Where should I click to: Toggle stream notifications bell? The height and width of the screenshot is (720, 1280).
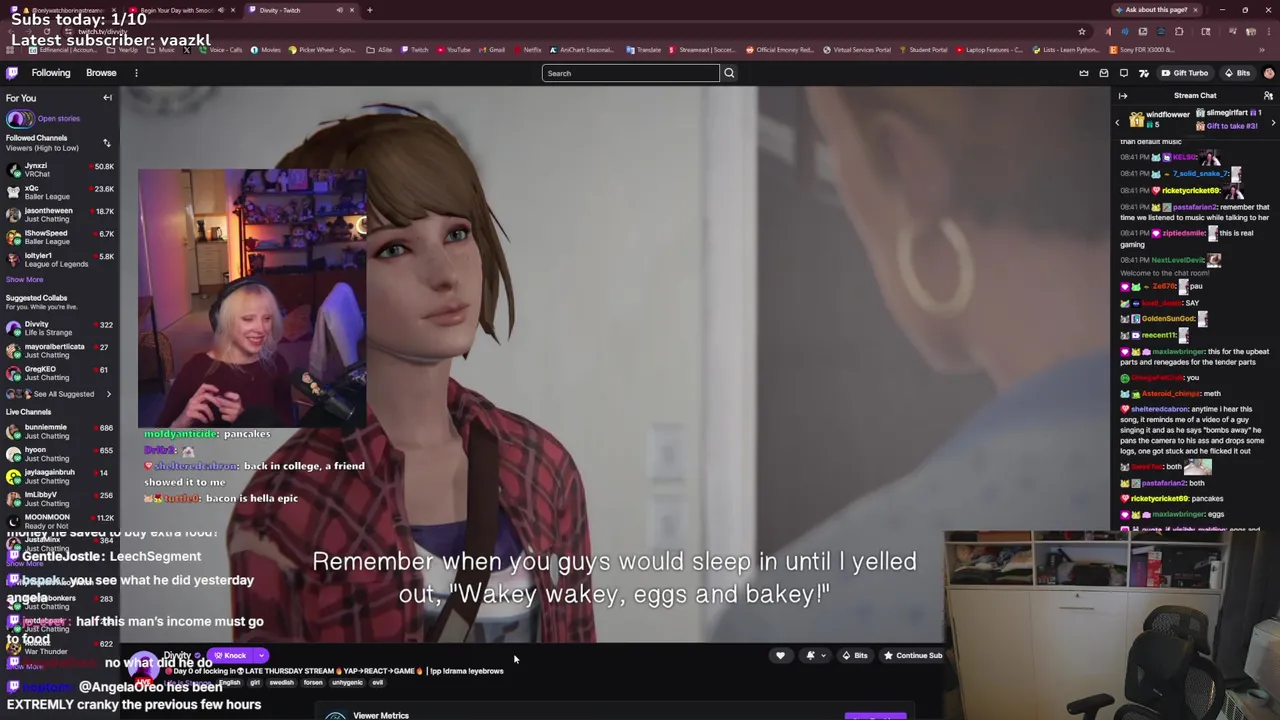click(x=811, y=656)
